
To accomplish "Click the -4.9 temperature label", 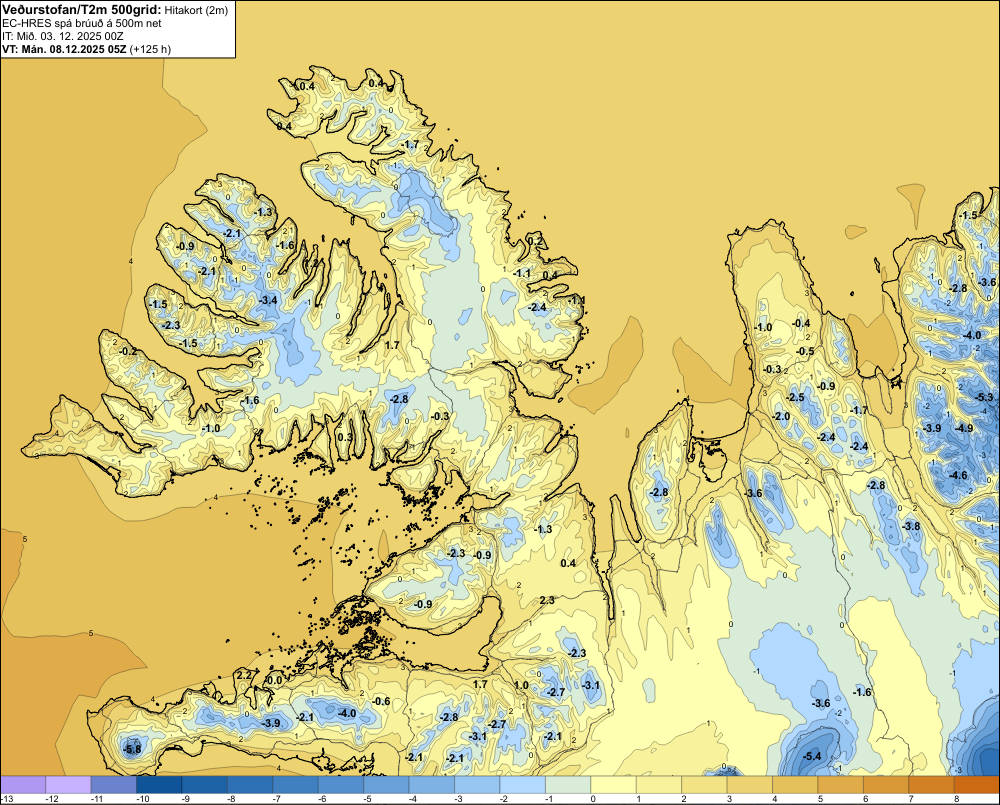I will [964, 428].
